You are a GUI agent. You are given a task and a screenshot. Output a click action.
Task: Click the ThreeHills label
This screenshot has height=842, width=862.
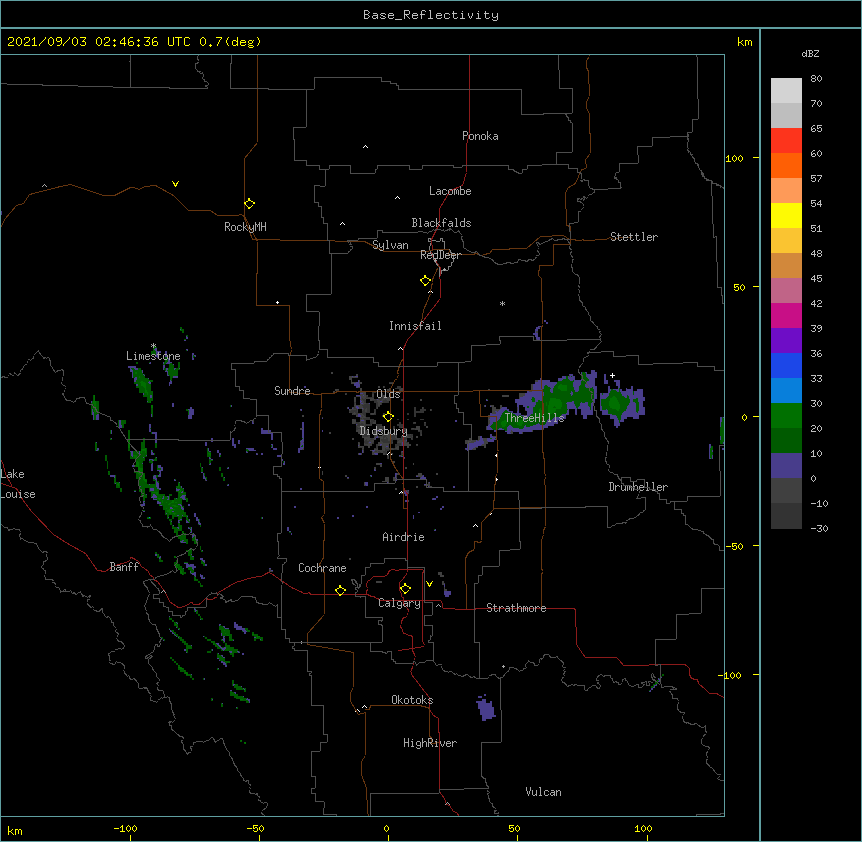coord(534,418)
